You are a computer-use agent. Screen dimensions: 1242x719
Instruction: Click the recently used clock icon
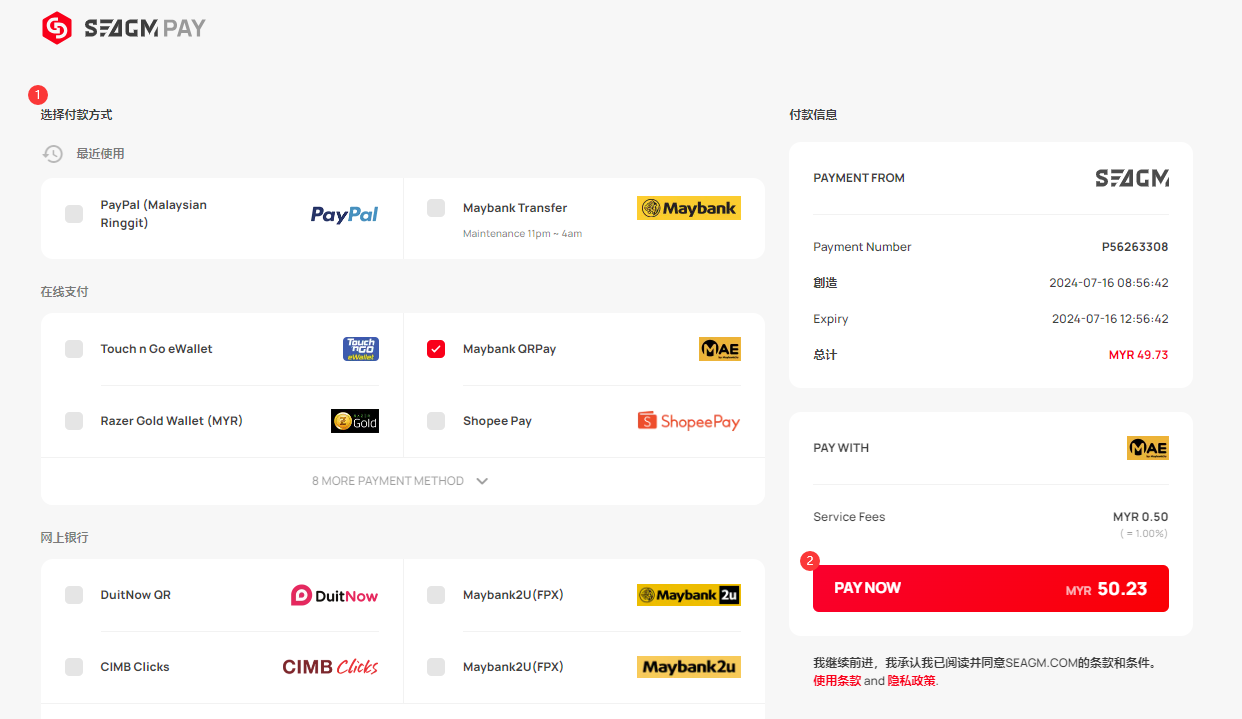tap(53, 154)
